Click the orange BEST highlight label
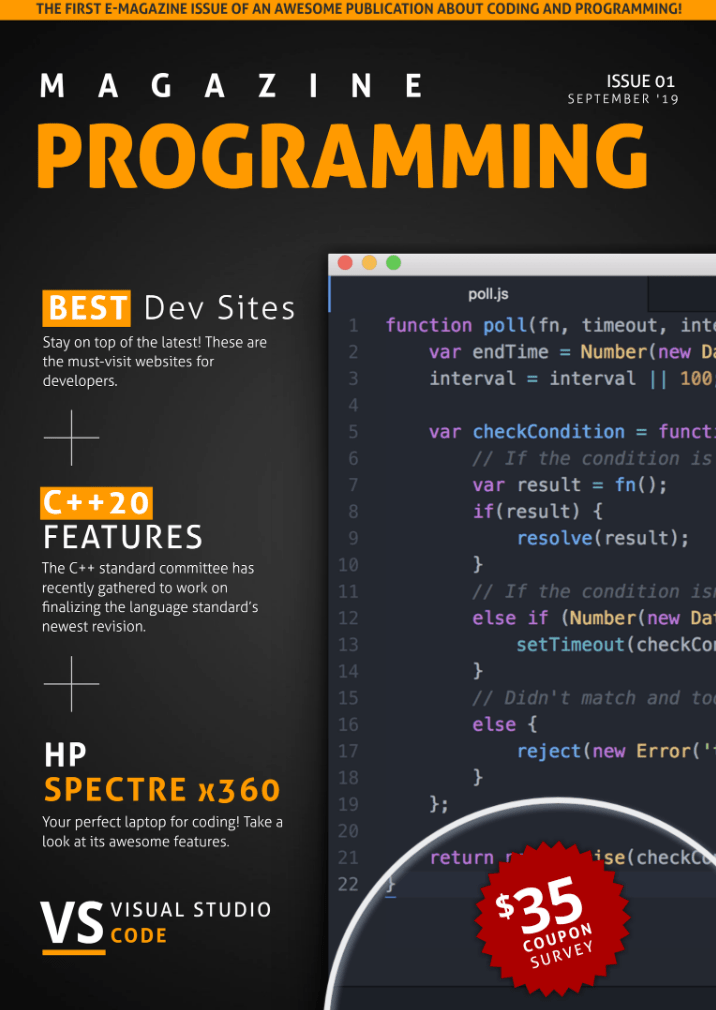The width and height of the screenshot is (716, 1010). [x=87, y=308]
